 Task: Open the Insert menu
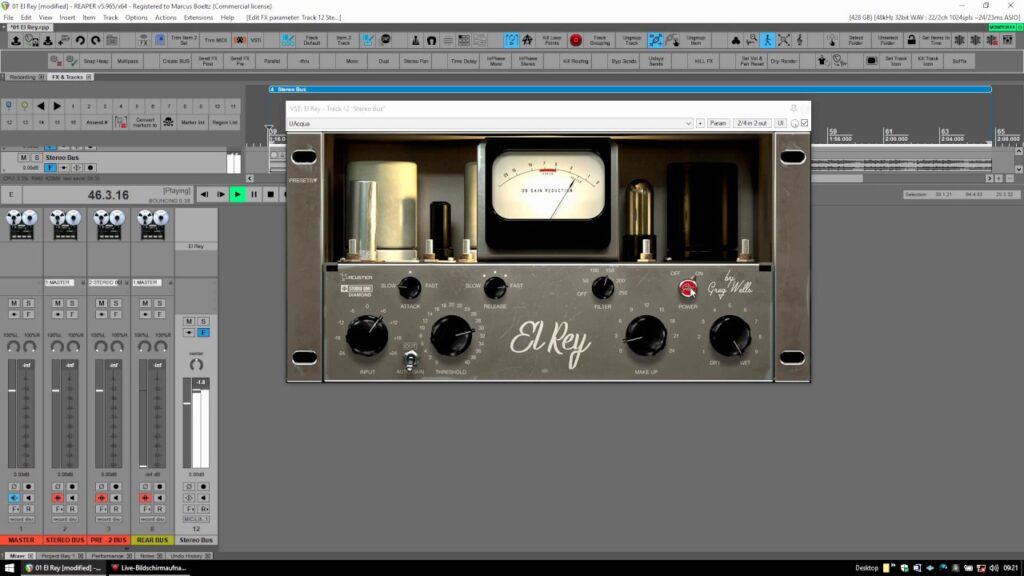pyautogui.click(x=67, y=18)
